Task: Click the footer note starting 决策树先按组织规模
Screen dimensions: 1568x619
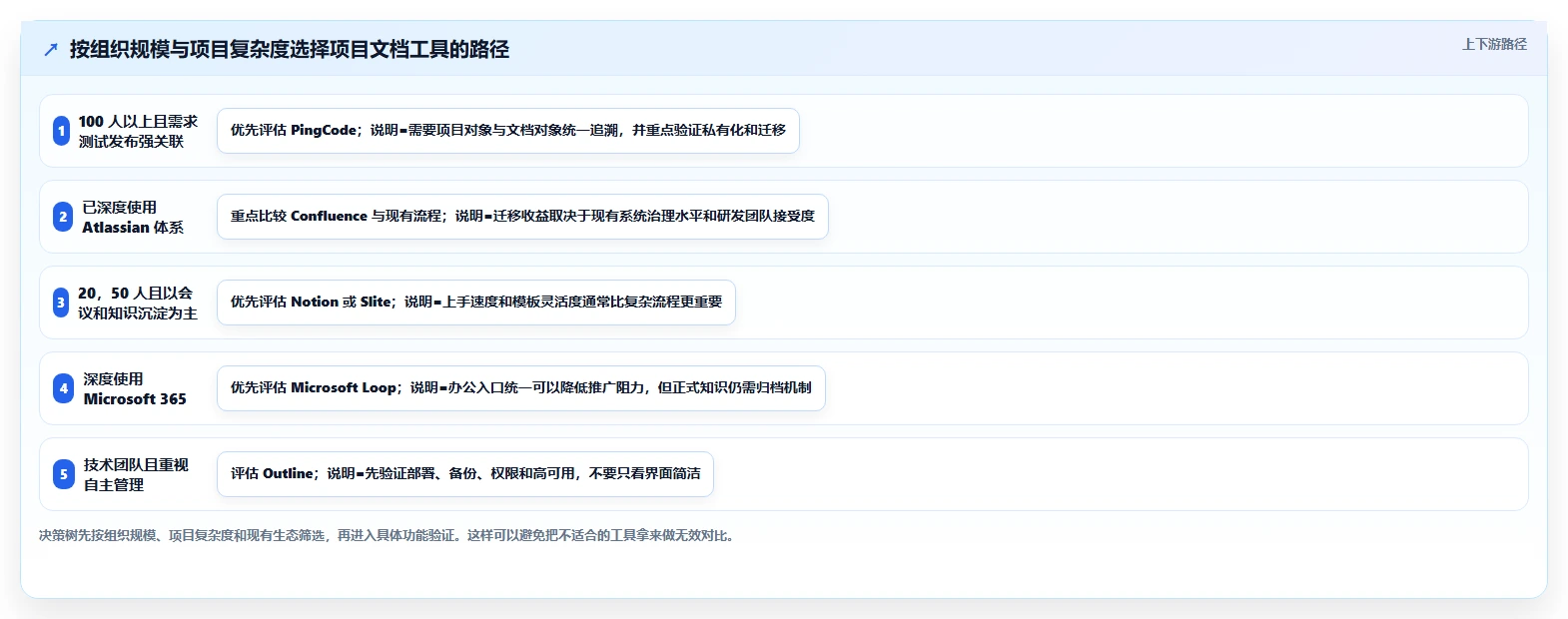Action: (x=389, y=535)
